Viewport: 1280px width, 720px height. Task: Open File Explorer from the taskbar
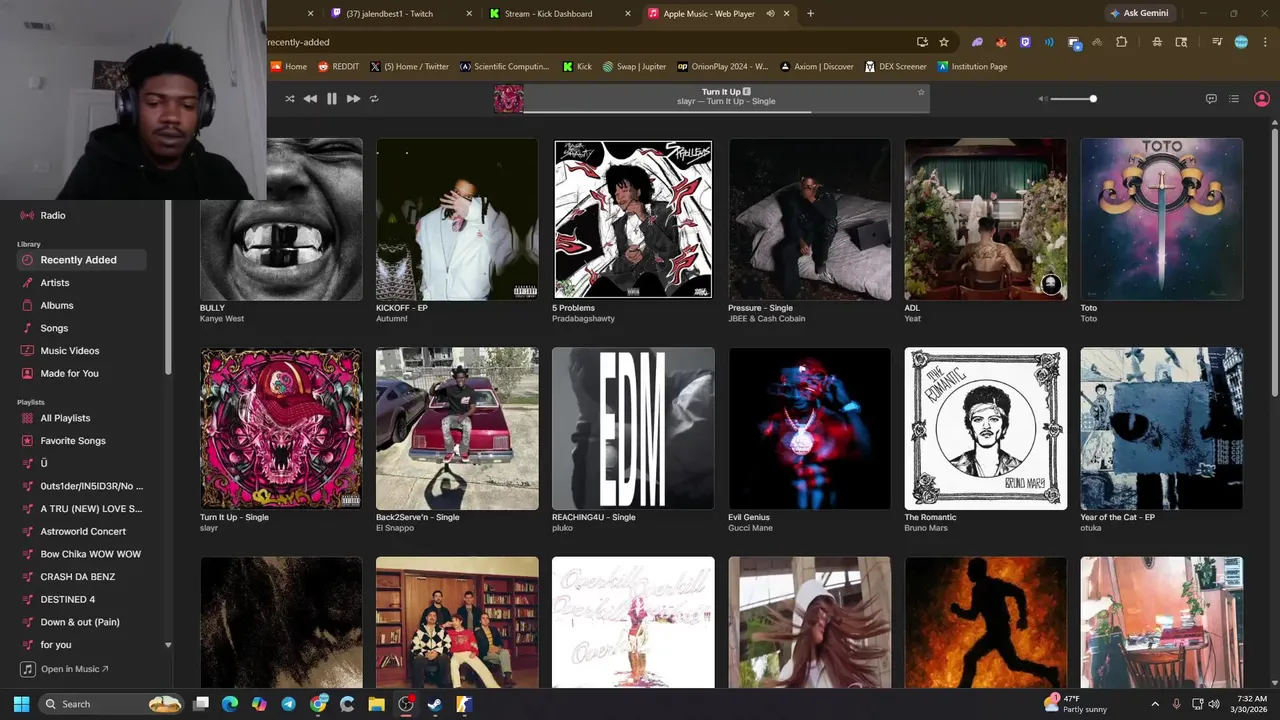pos(376,704)
